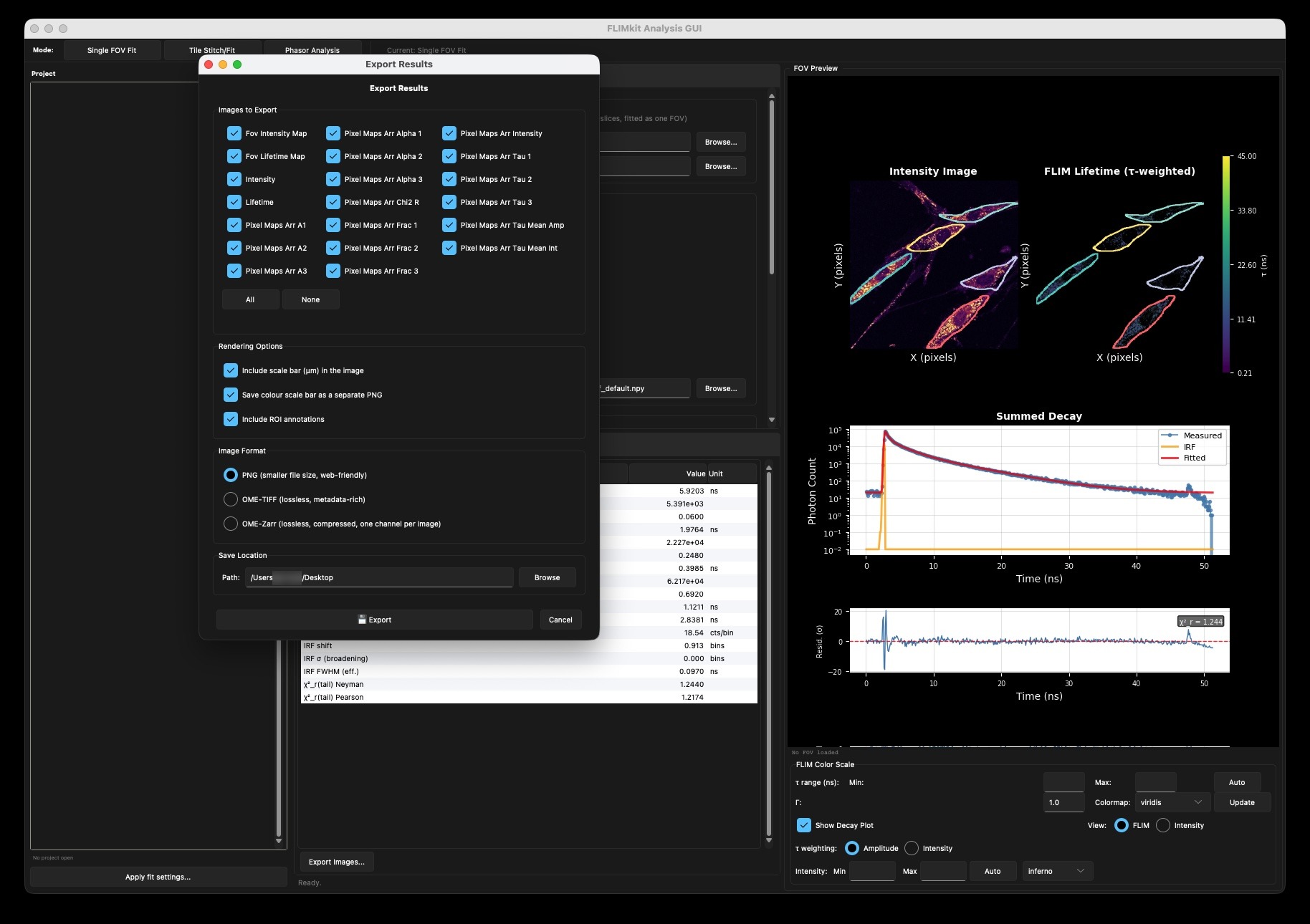
Task: Click scroll-down arrow below the Project list
Action: coord(279,841)
